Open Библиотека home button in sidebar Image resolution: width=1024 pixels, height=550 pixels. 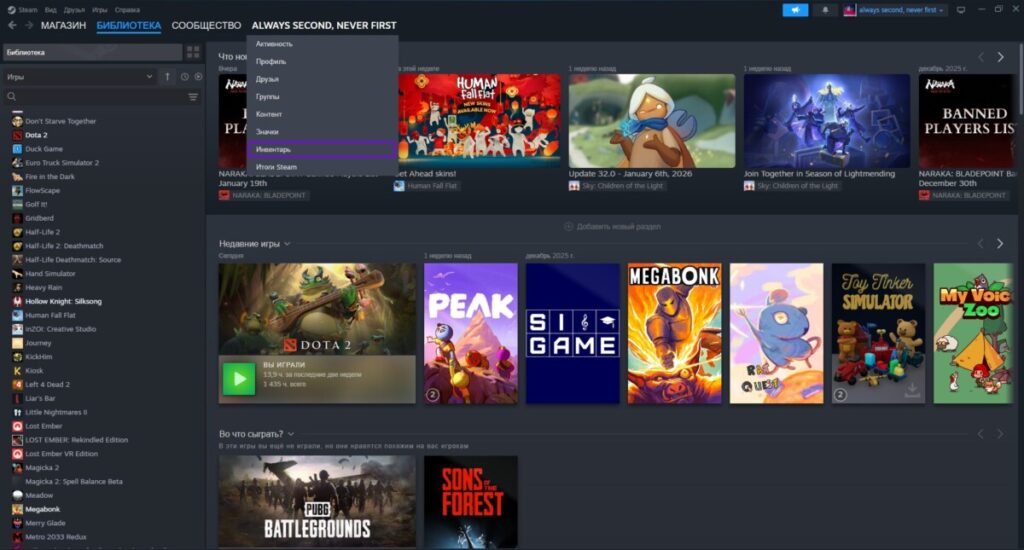pos(93,52)
